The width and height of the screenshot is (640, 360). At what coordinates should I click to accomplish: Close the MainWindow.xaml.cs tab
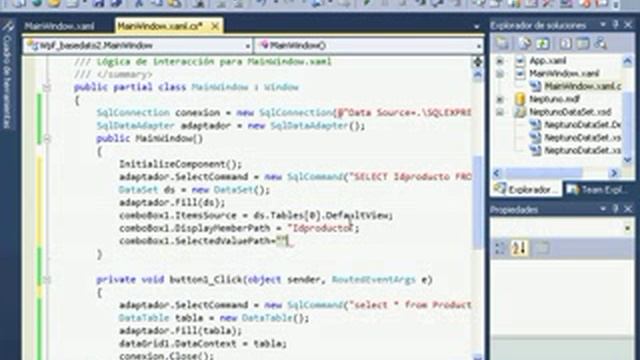(x=215, y=26)
